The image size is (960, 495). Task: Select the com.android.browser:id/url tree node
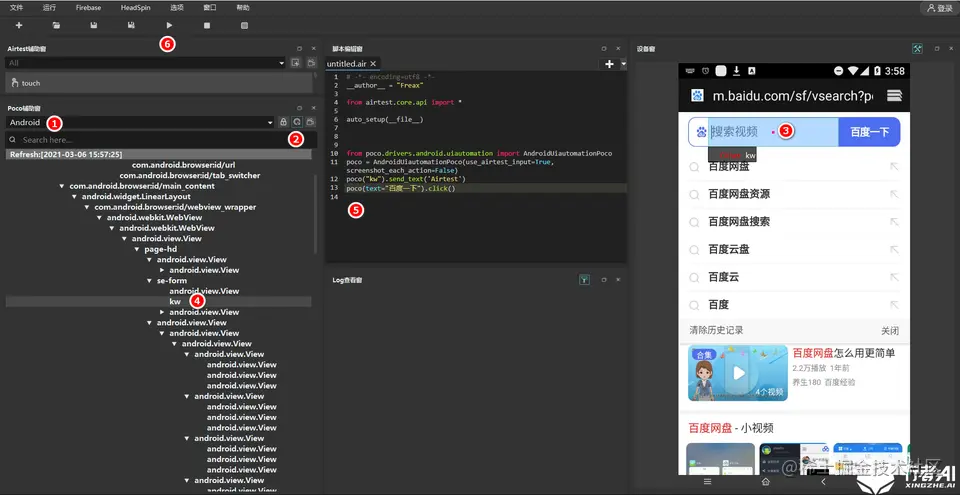(184, 165)
